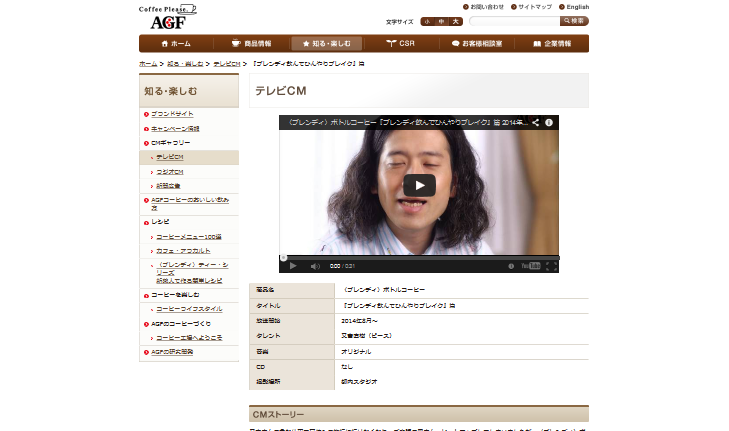Set font size to small (小)
This screenshot has height=431, width=729.
pyautogui.click(x=427, y=21)
